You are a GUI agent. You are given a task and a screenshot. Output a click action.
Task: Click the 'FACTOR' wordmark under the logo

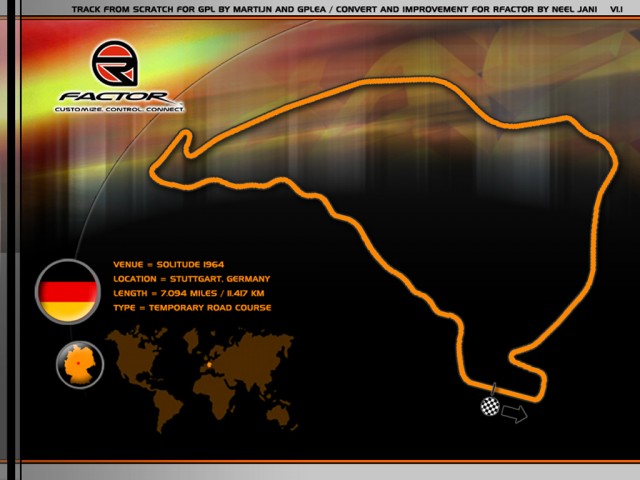(115, 97)
